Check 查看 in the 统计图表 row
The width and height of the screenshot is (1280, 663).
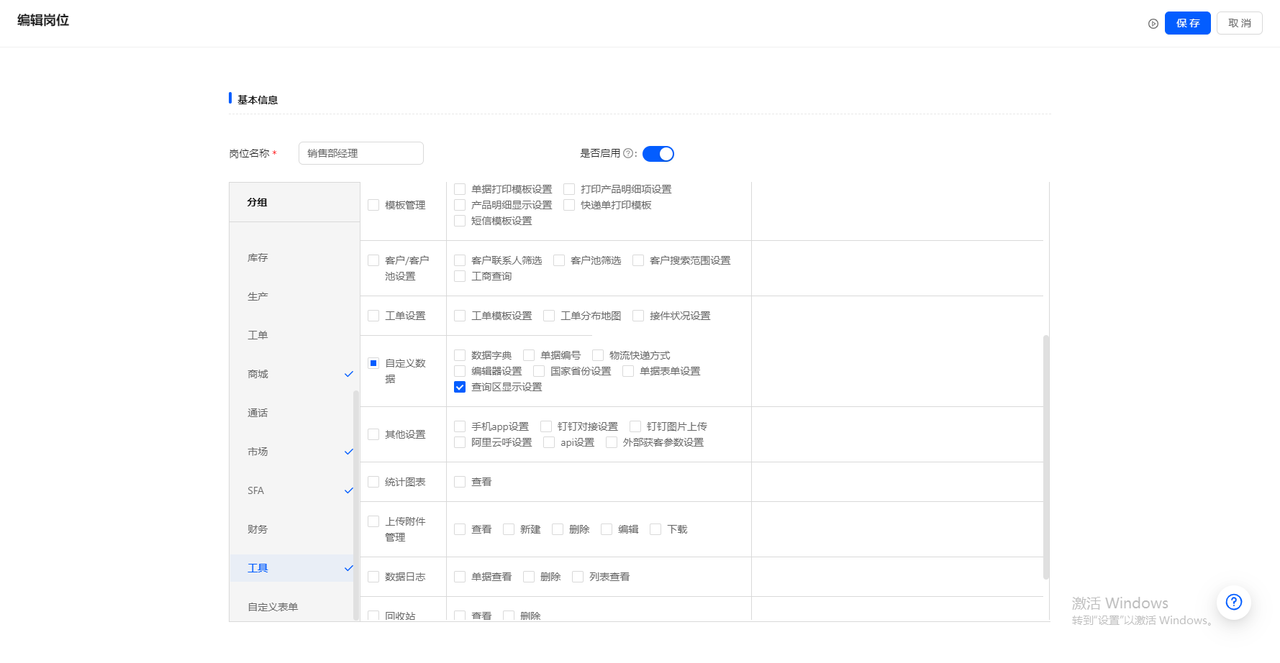click(460, 482)
